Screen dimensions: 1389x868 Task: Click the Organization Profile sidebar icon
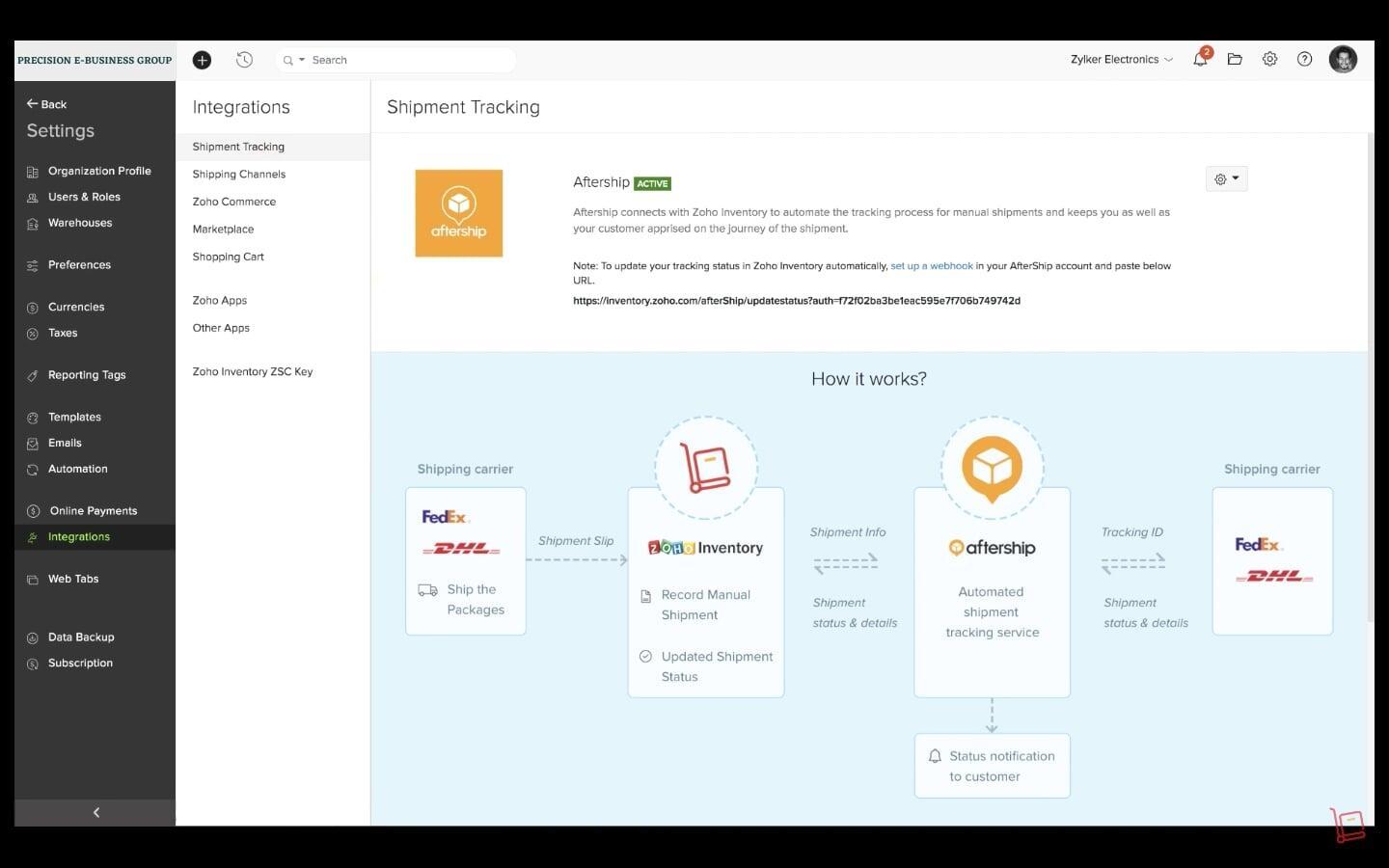pyautogui.click(x=32, y=172)
